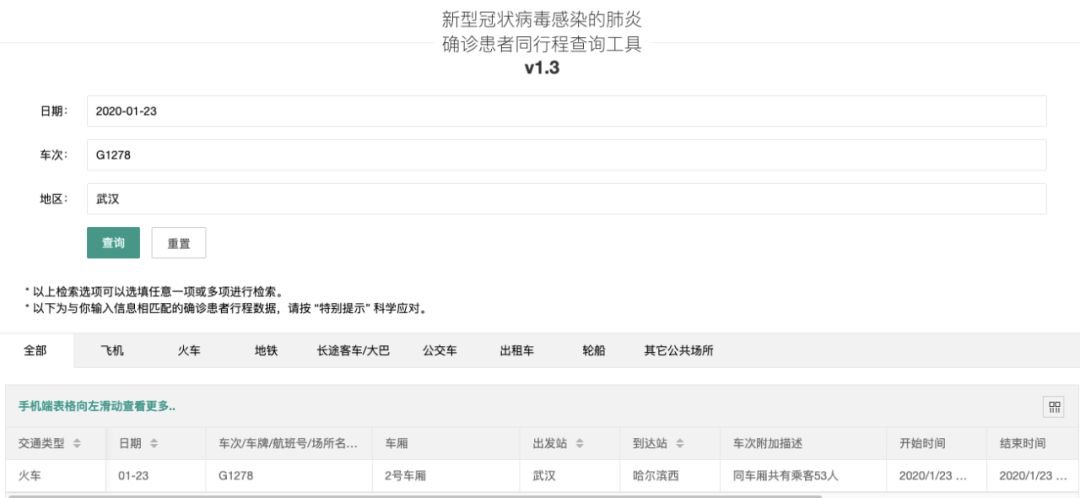This screenshot has width=1080, height=498.
Task: Focus the 日期 date input field
Action: click(x=566, y=111)
